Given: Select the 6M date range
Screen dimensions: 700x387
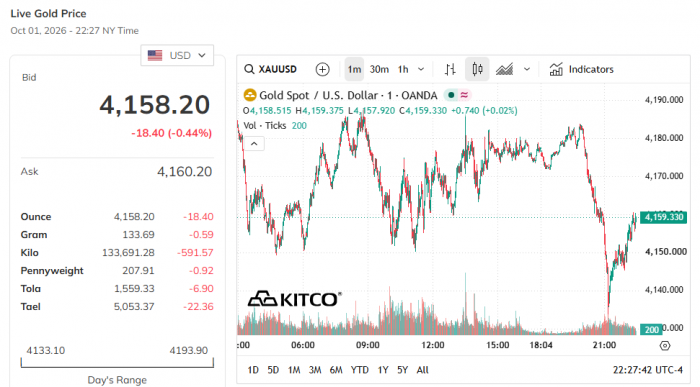Looking at the screenshot, I should coord(336,370).
